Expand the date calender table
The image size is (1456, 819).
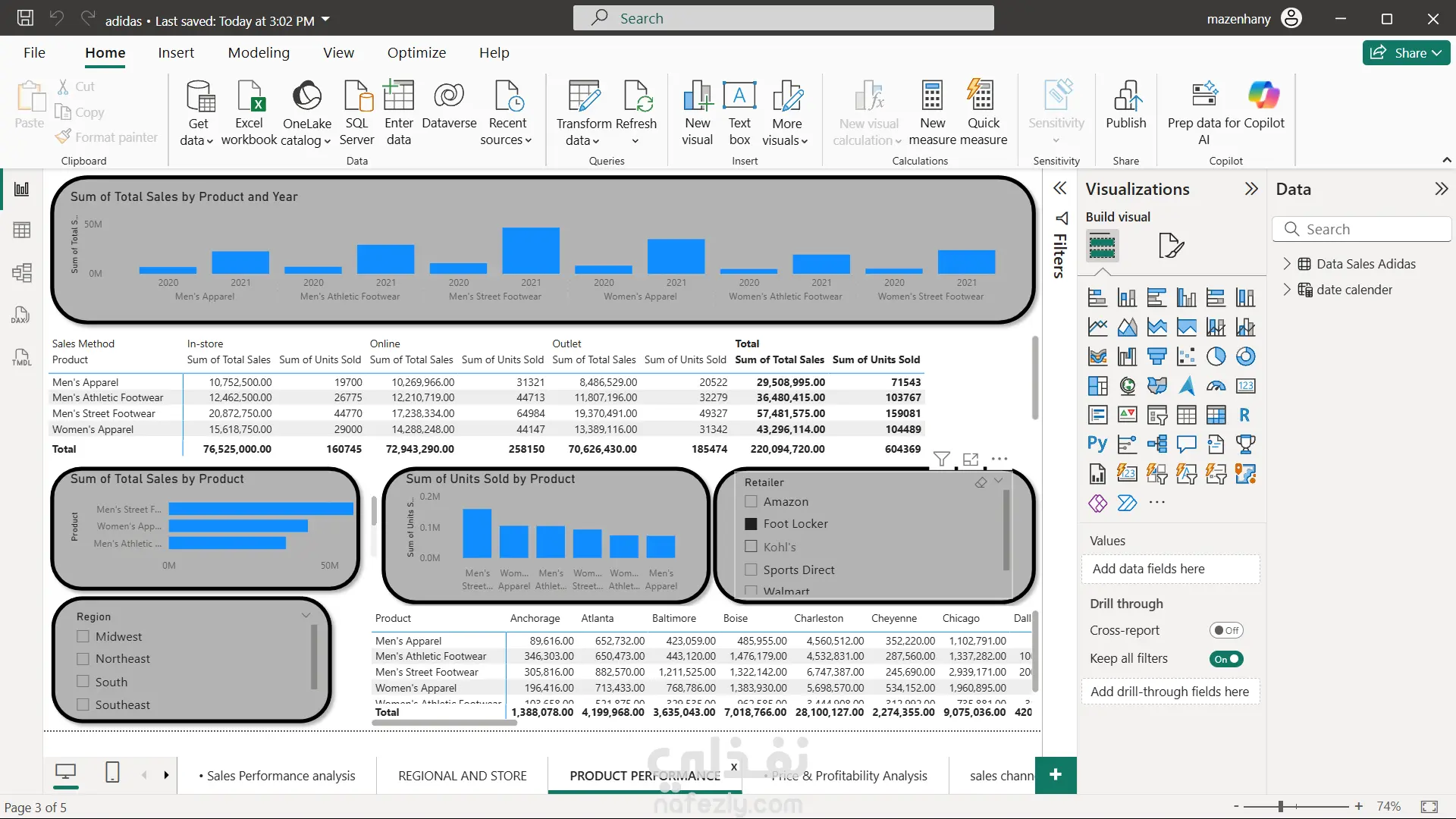[1287, 290]
